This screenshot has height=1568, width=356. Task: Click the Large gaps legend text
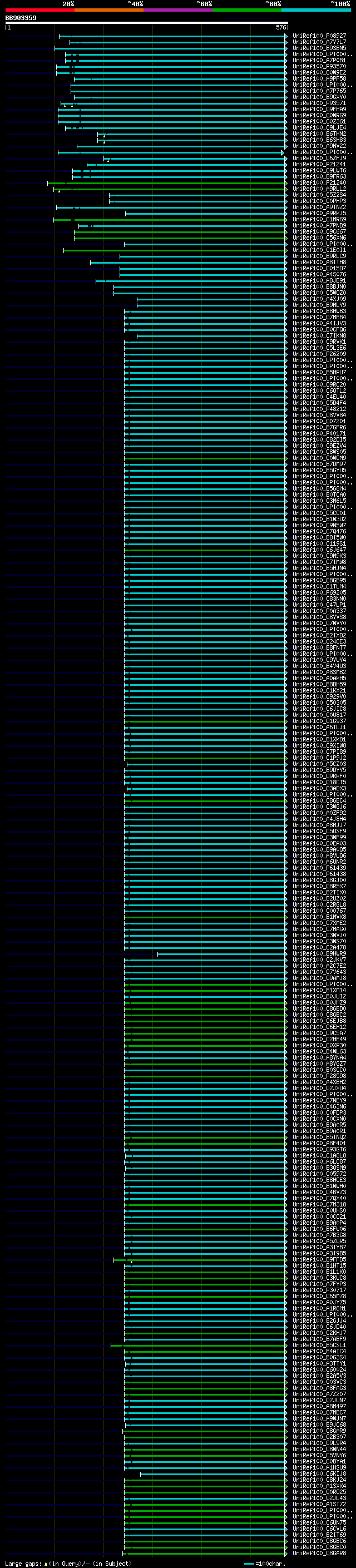(23, 1564)
